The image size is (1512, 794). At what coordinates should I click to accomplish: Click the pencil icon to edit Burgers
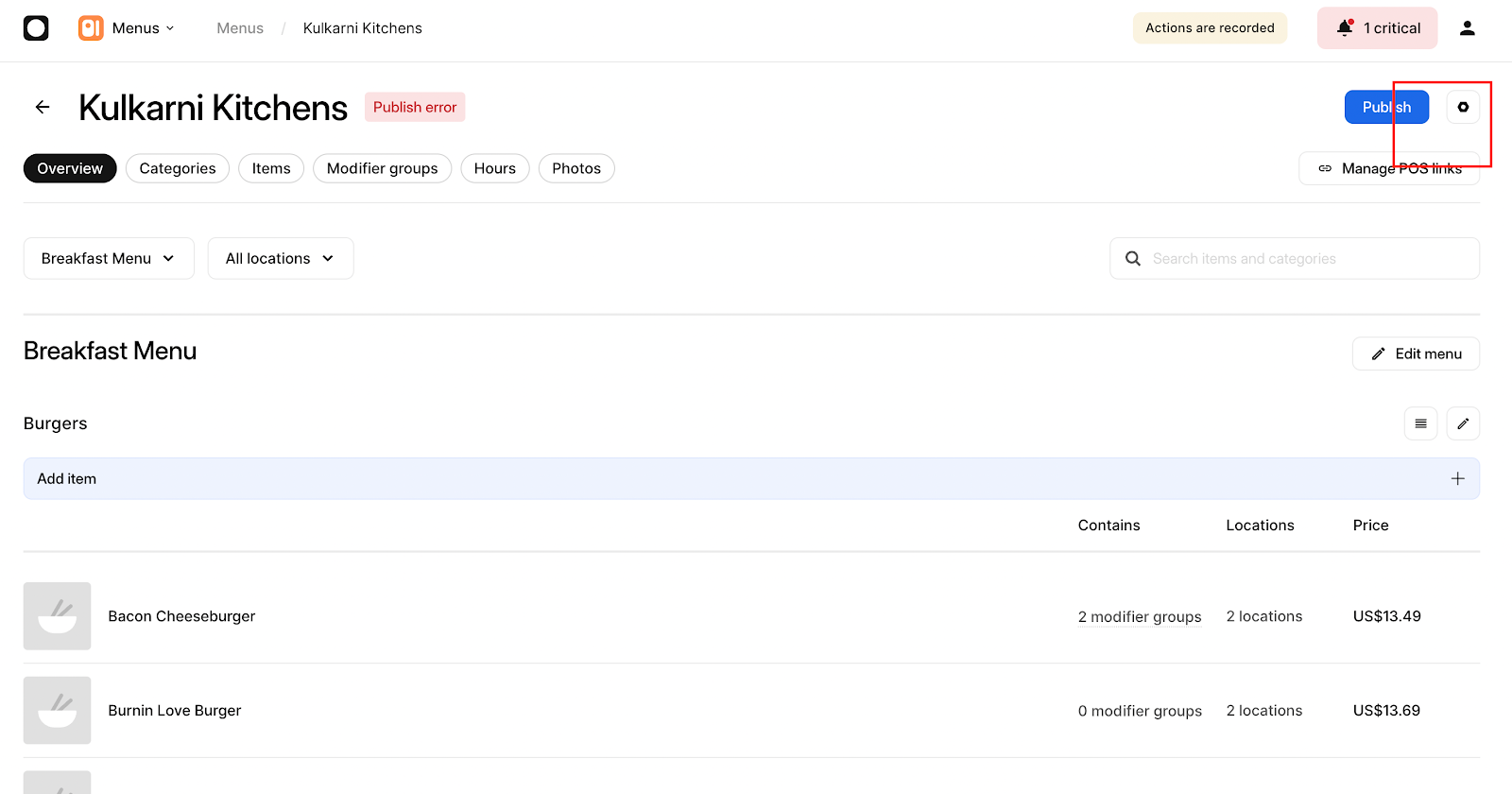[x=1463, y=423]
